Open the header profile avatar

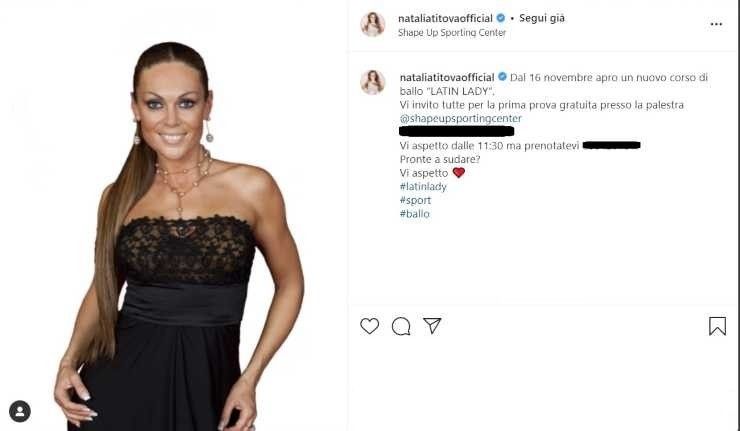373,24
